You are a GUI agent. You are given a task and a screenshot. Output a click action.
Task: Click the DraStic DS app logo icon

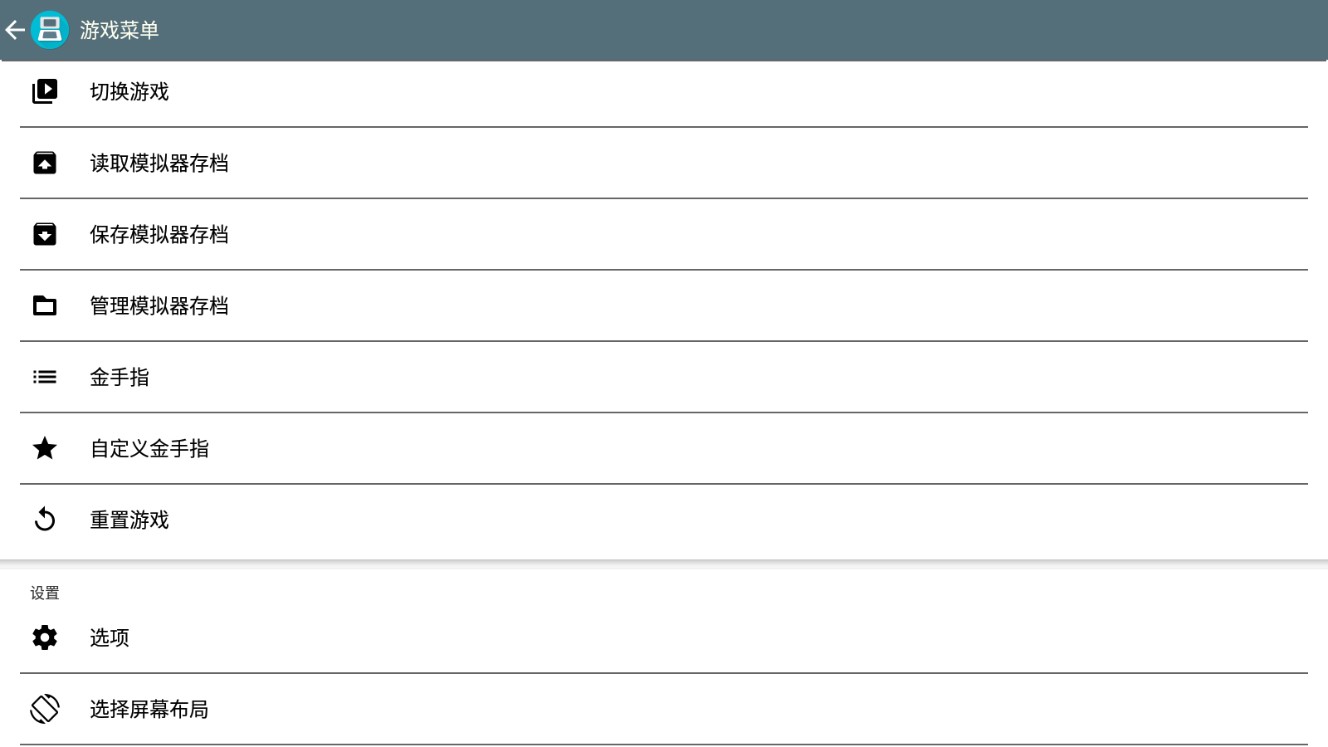[47, 30]
